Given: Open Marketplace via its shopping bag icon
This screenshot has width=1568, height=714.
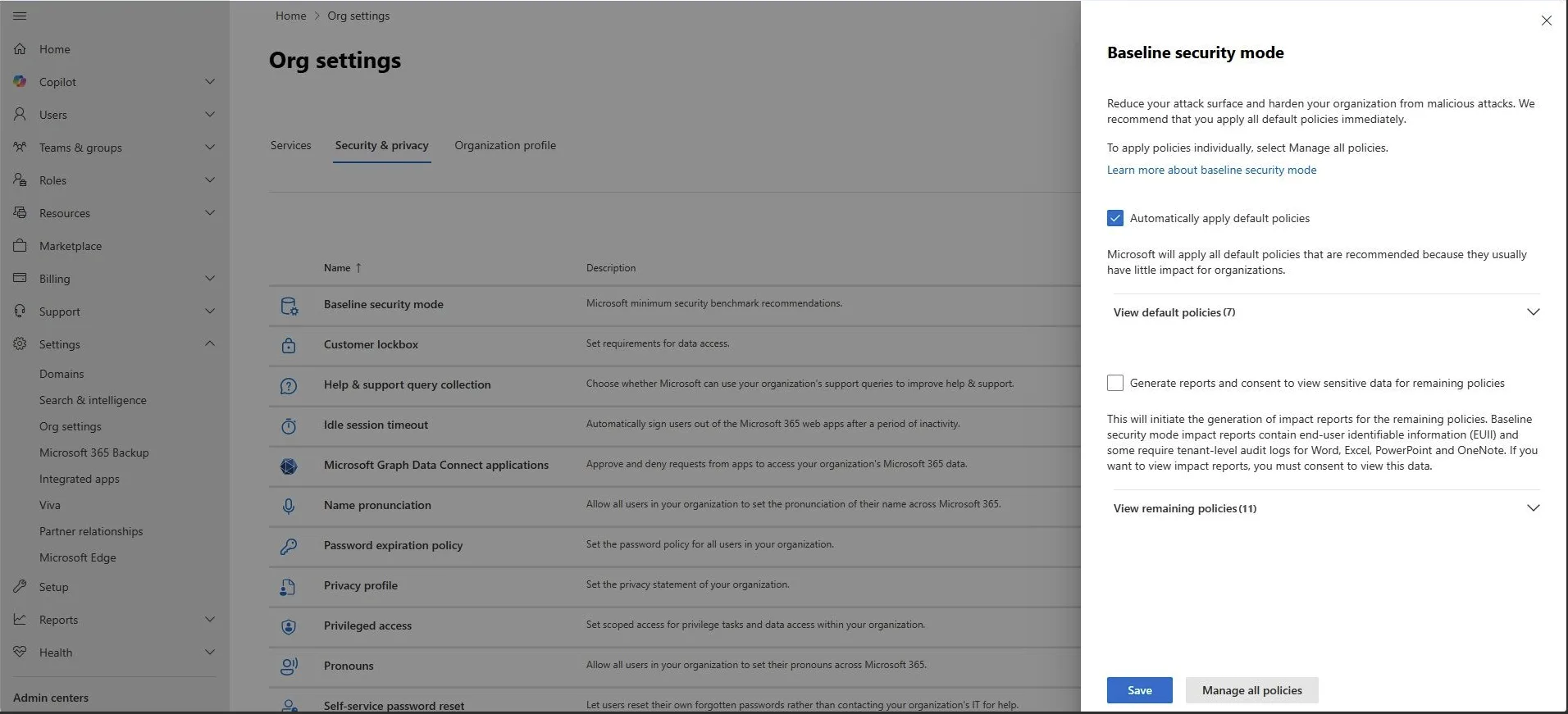Looking at the screenshot, I should click(x=20, y=246).
